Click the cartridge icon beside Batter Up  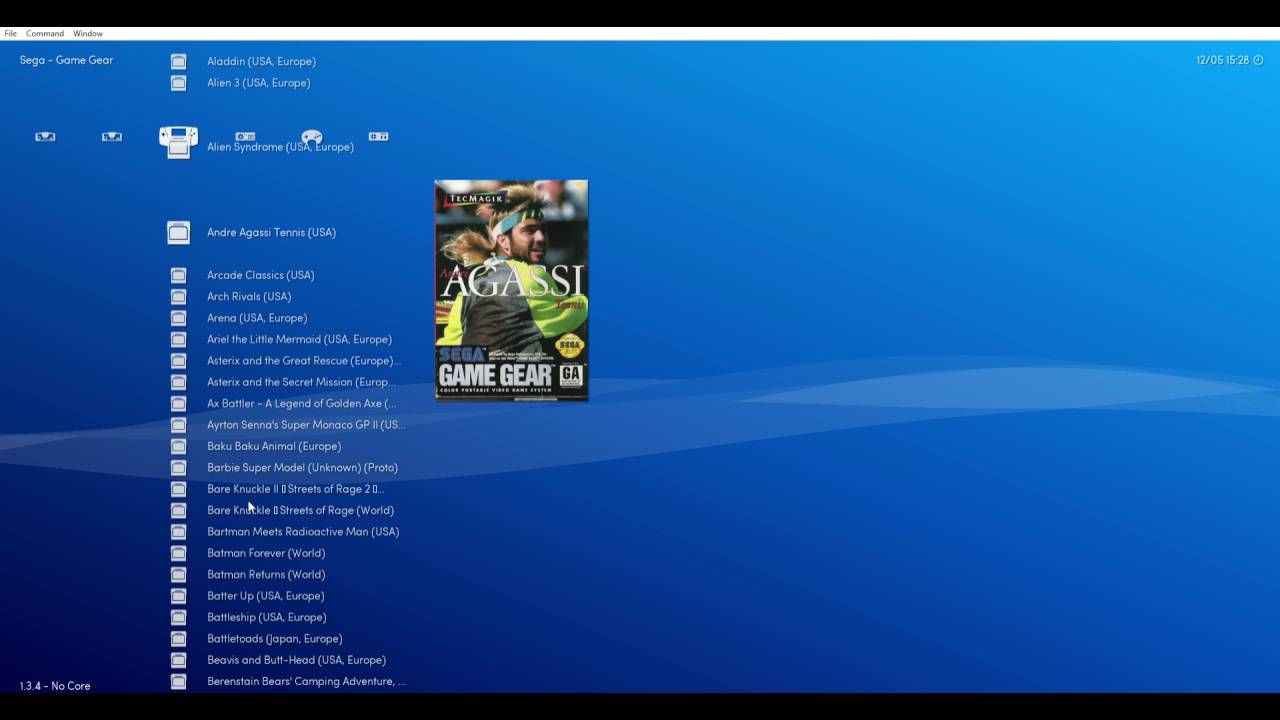178,595
